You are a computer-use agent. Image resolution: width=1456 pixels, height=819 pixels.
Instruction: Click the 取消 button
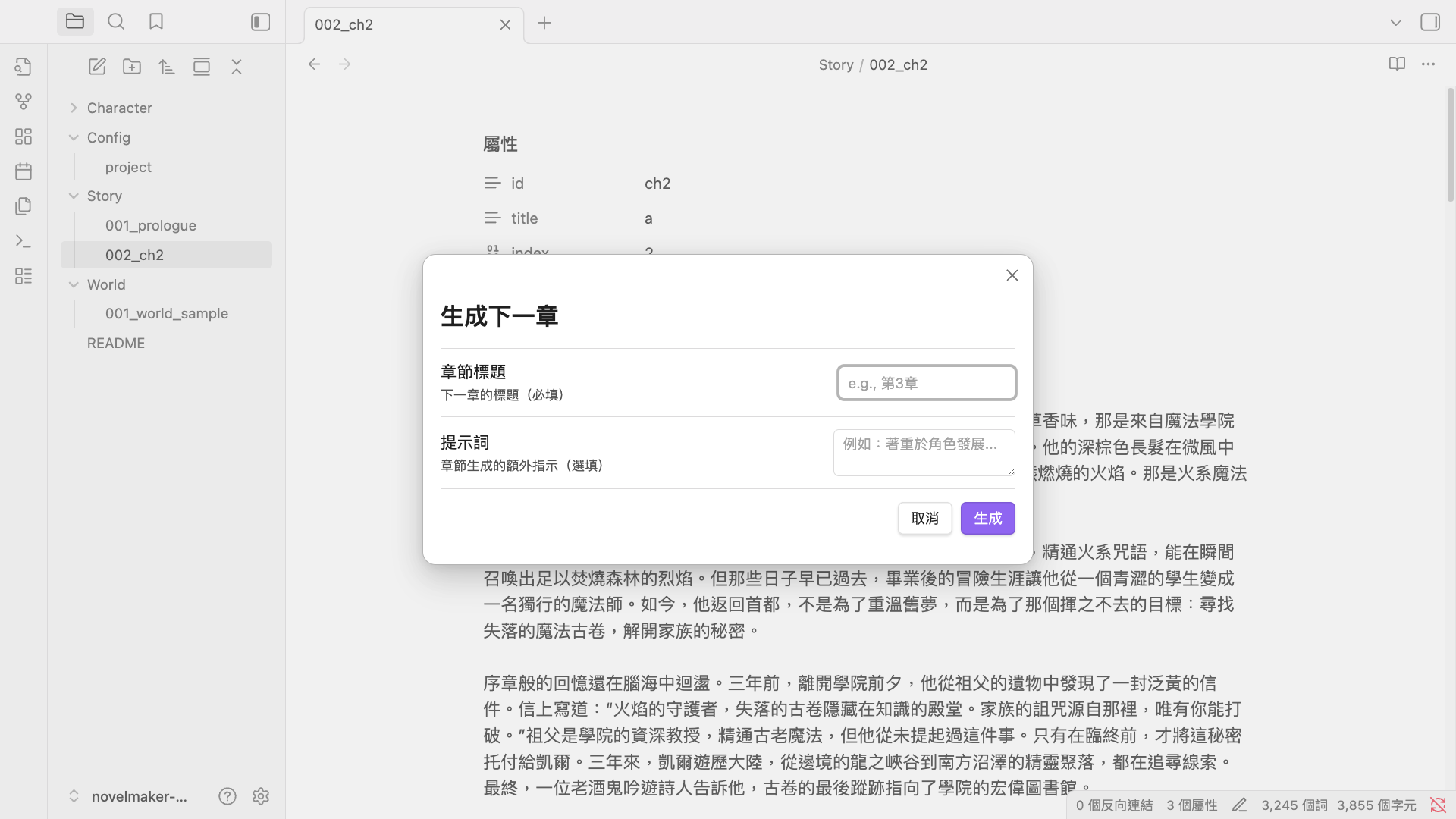click(x=924, y=519)
